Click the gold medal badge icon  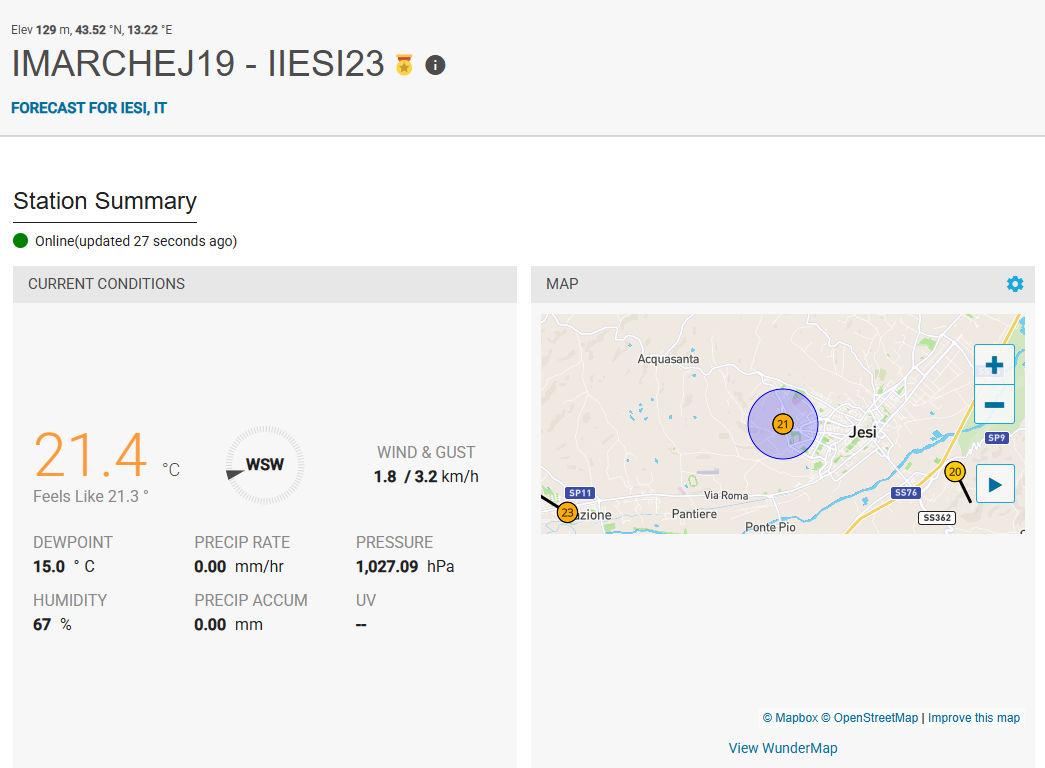(404, 65)
